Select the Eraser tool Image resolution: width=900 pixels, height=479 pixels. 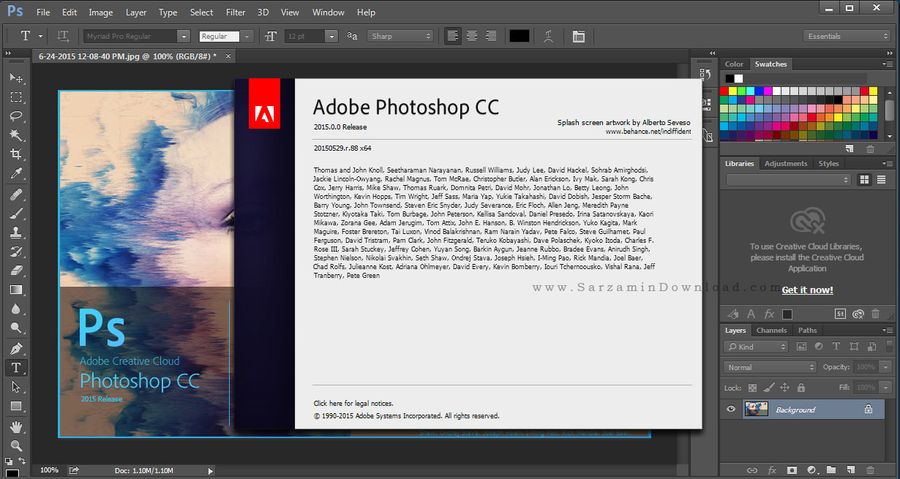(x=16, y=270)
